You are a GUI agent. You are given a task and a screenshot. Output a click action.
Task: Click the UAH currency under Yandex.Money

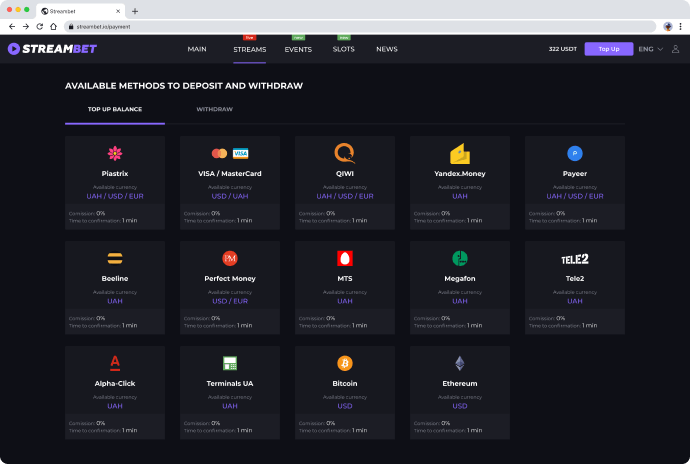[x=460, y=196]
